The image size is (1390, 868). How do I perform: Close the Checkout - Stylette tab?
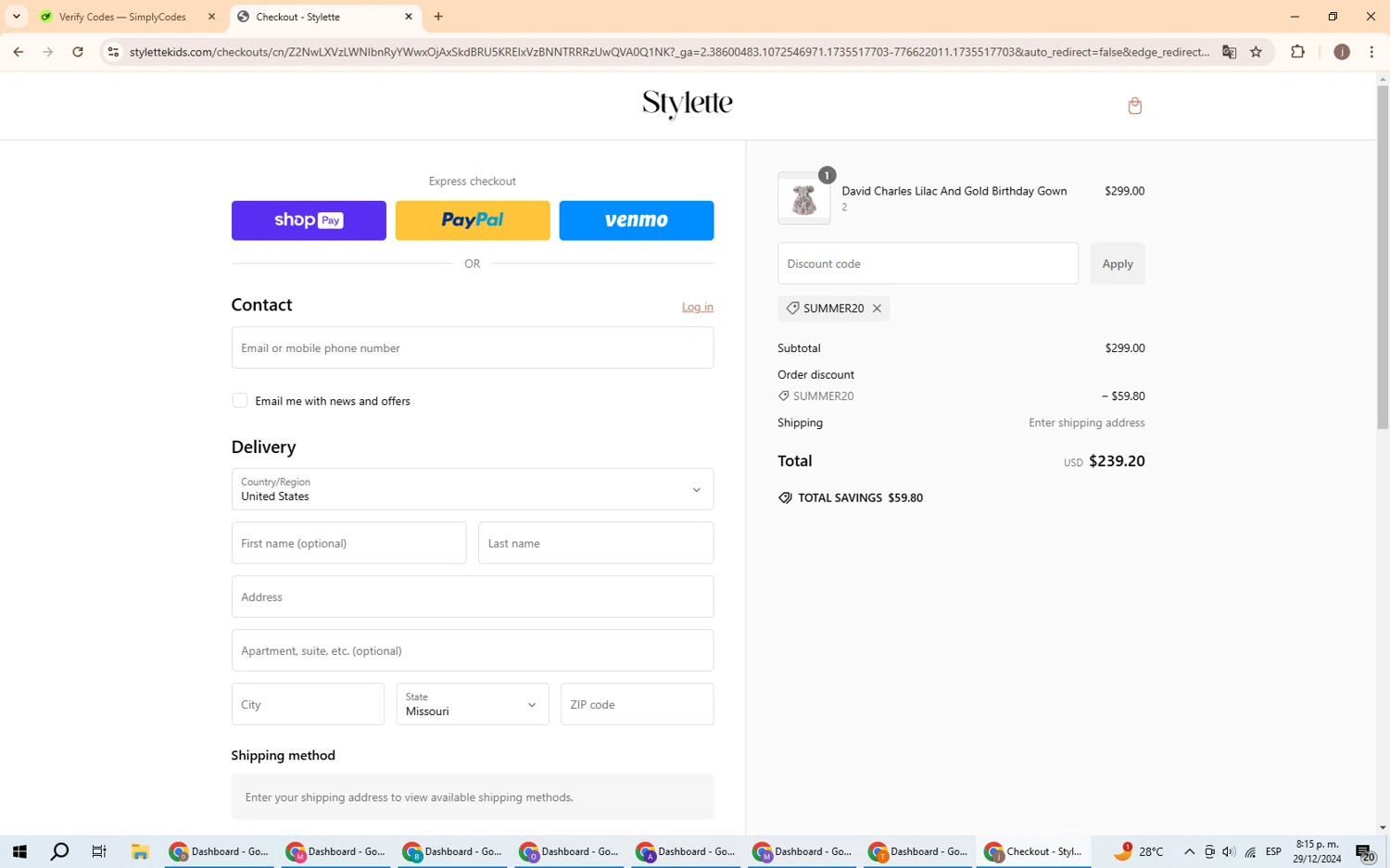tap(409, 17)
